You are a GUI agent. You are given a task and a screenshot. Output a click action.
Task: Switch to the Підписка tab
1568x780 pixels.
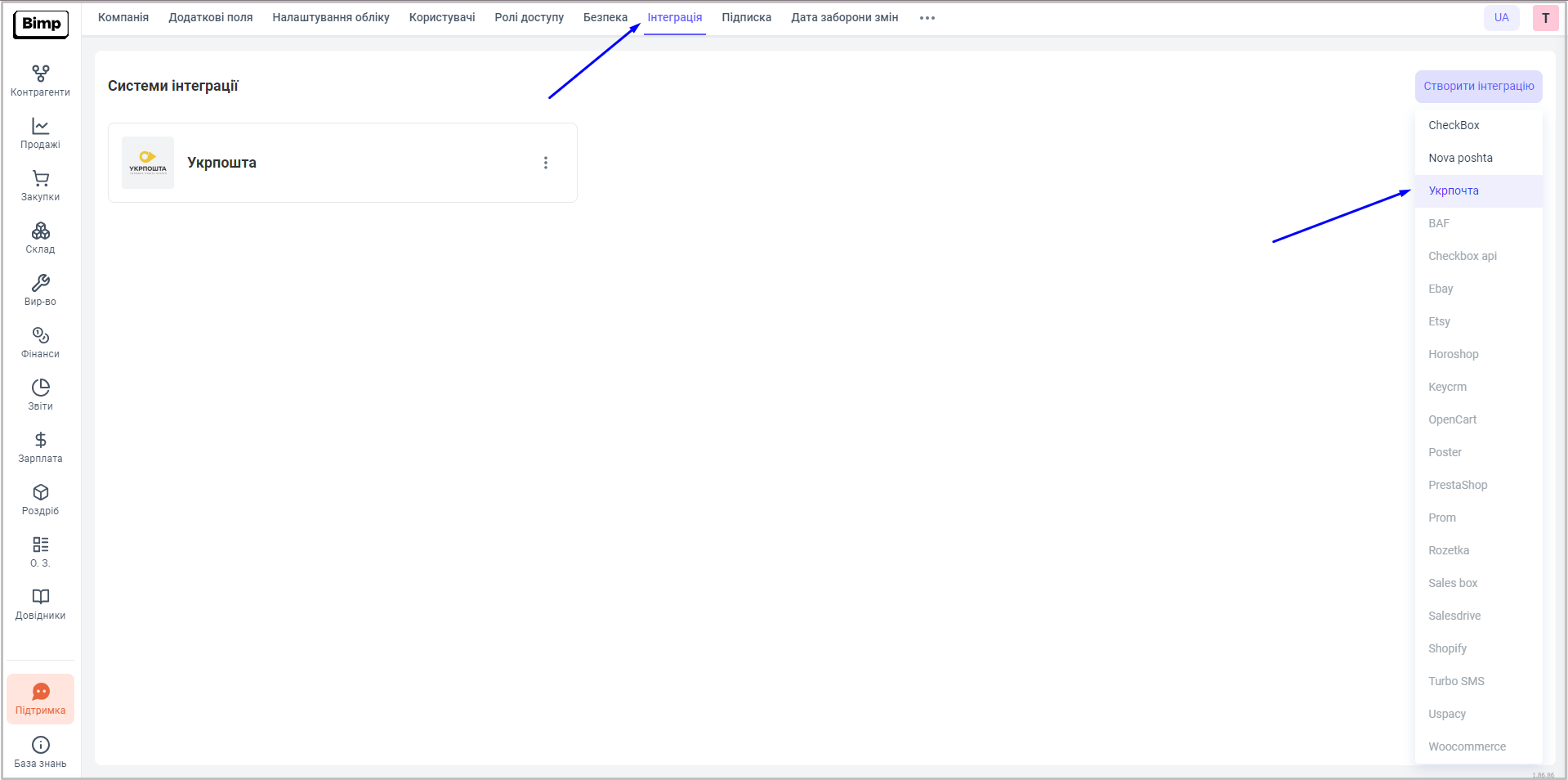point(746,18)
